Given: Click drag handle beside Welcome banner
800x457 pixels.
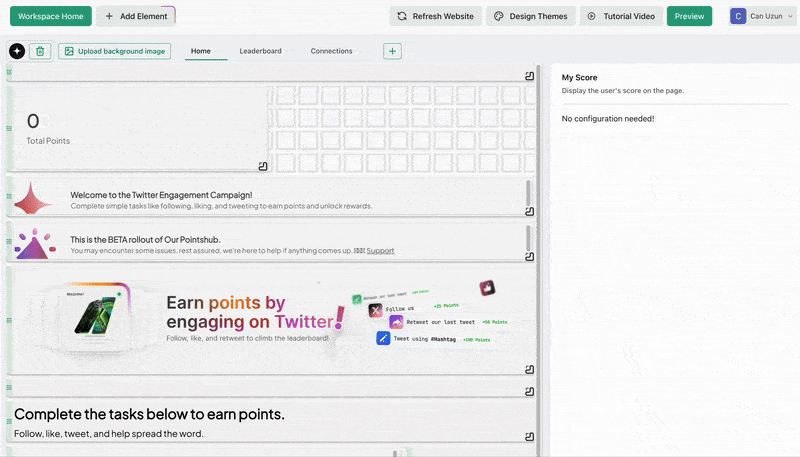Looking at the screenshot, I should (x=9, y=196).
